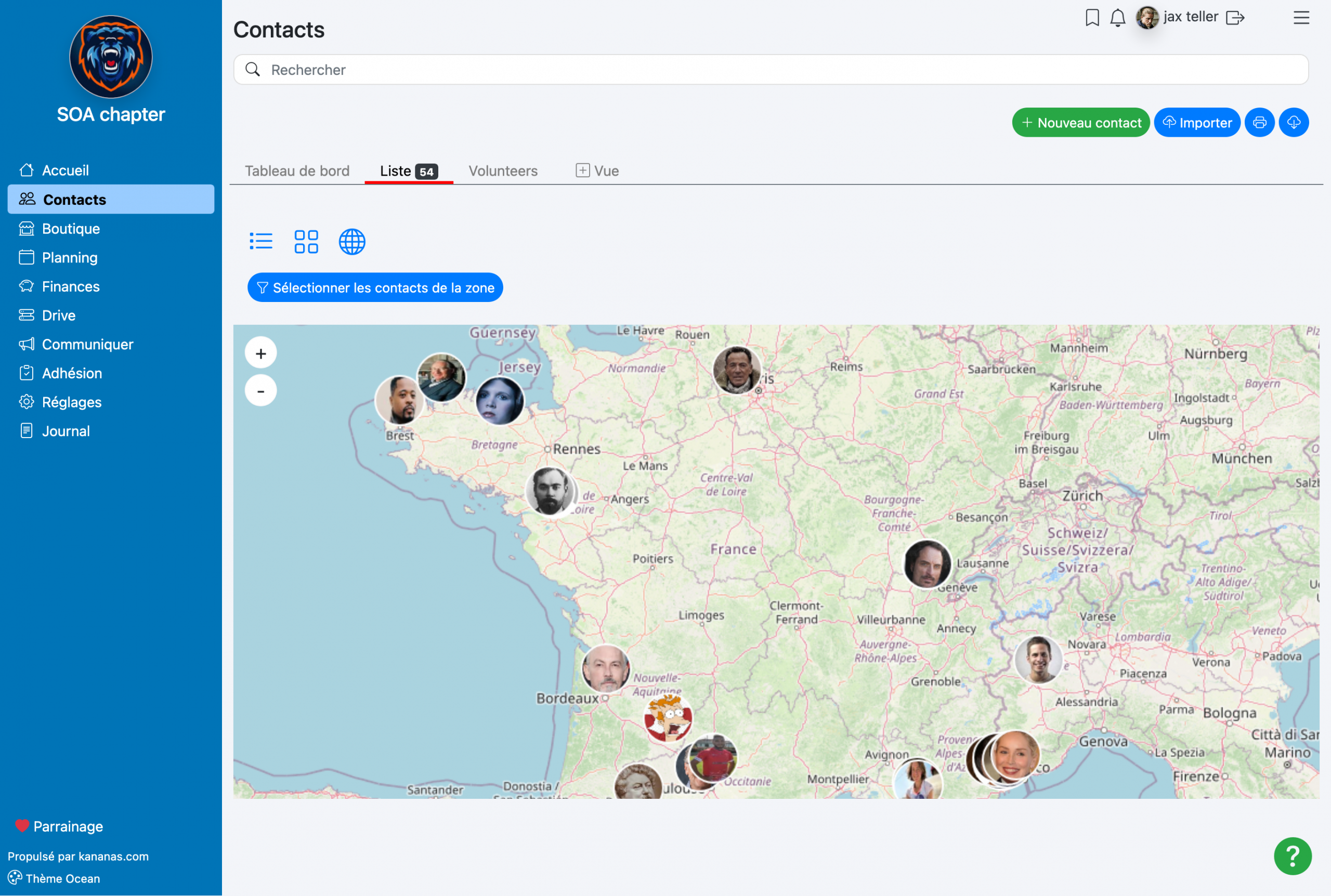The image size is (1331, 896).
Task: Click the Nouveau contact button
Action: point(1080,122)
